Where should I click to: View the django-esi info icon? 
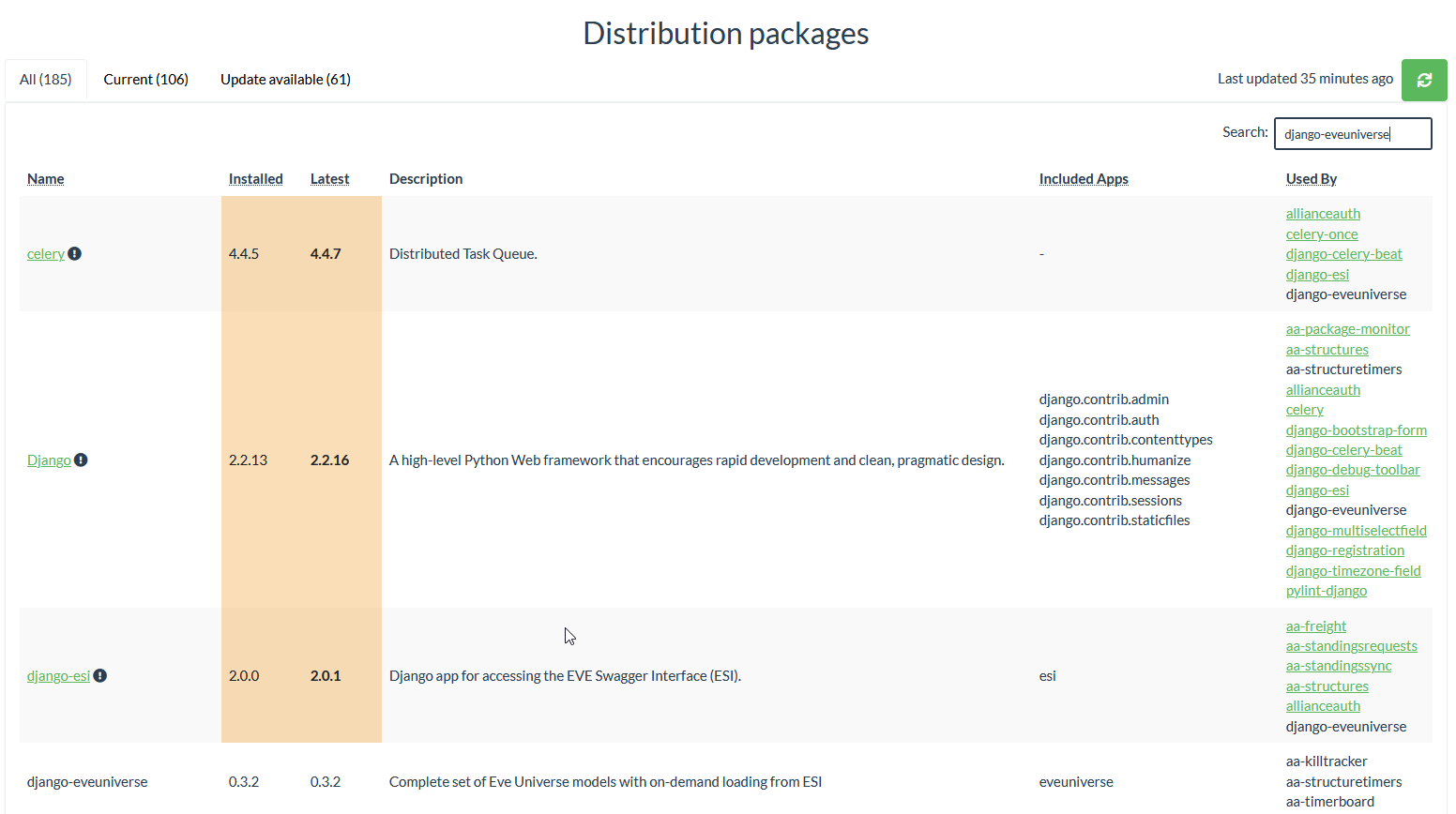coord(100,675)
